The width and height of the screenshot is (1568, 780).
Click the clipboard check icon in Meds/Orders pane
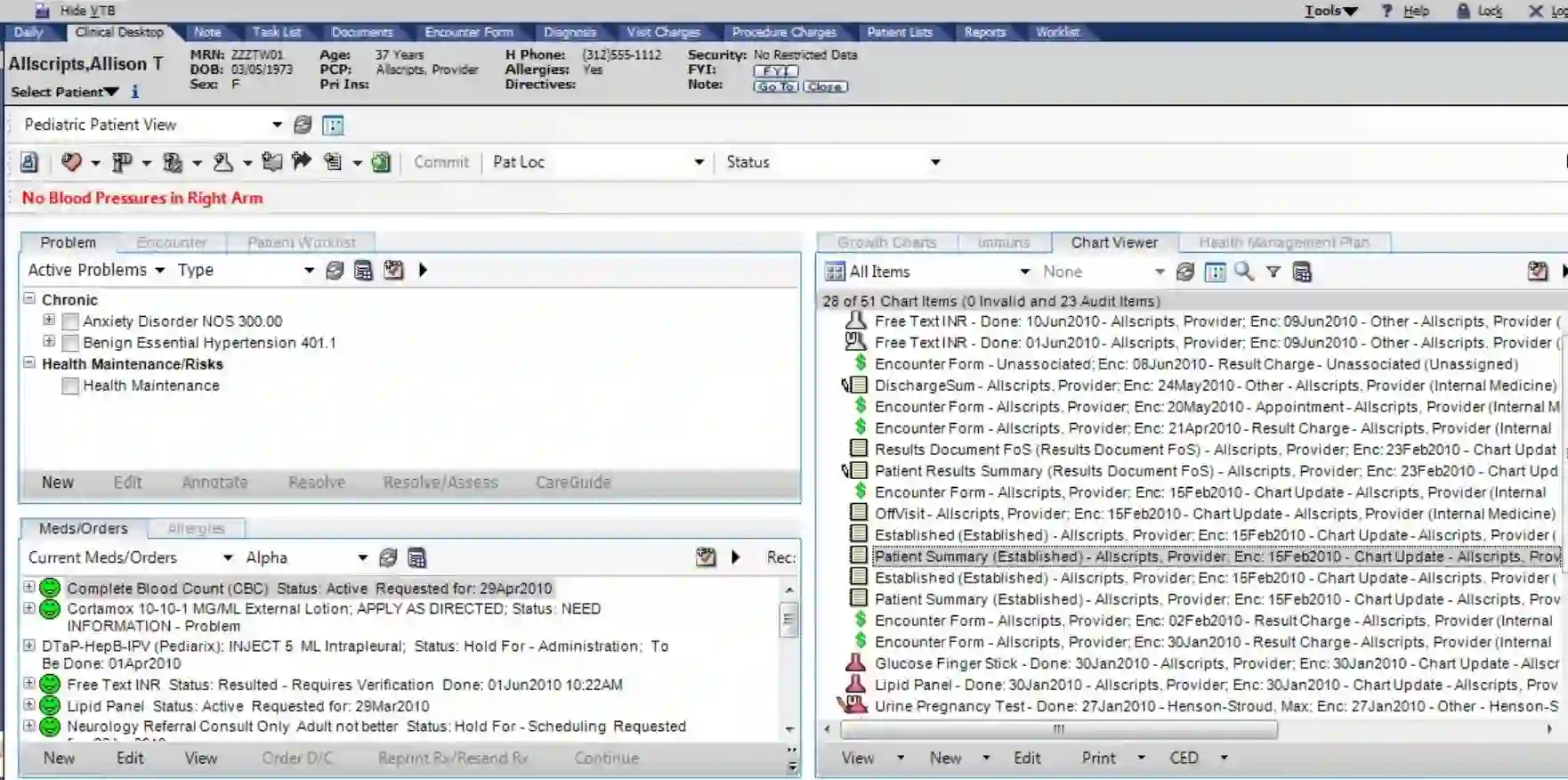pos(706,557)
